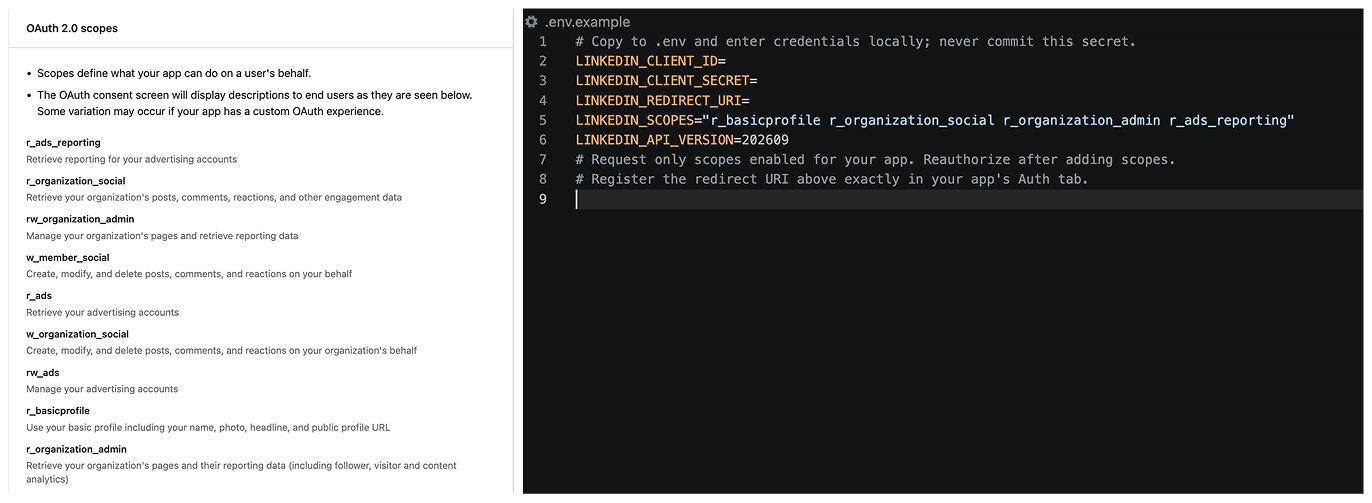Screen dimensions: 1372x503
Task: Click 'Manage your organization's pages' description
Action: (x=162, y=236)
